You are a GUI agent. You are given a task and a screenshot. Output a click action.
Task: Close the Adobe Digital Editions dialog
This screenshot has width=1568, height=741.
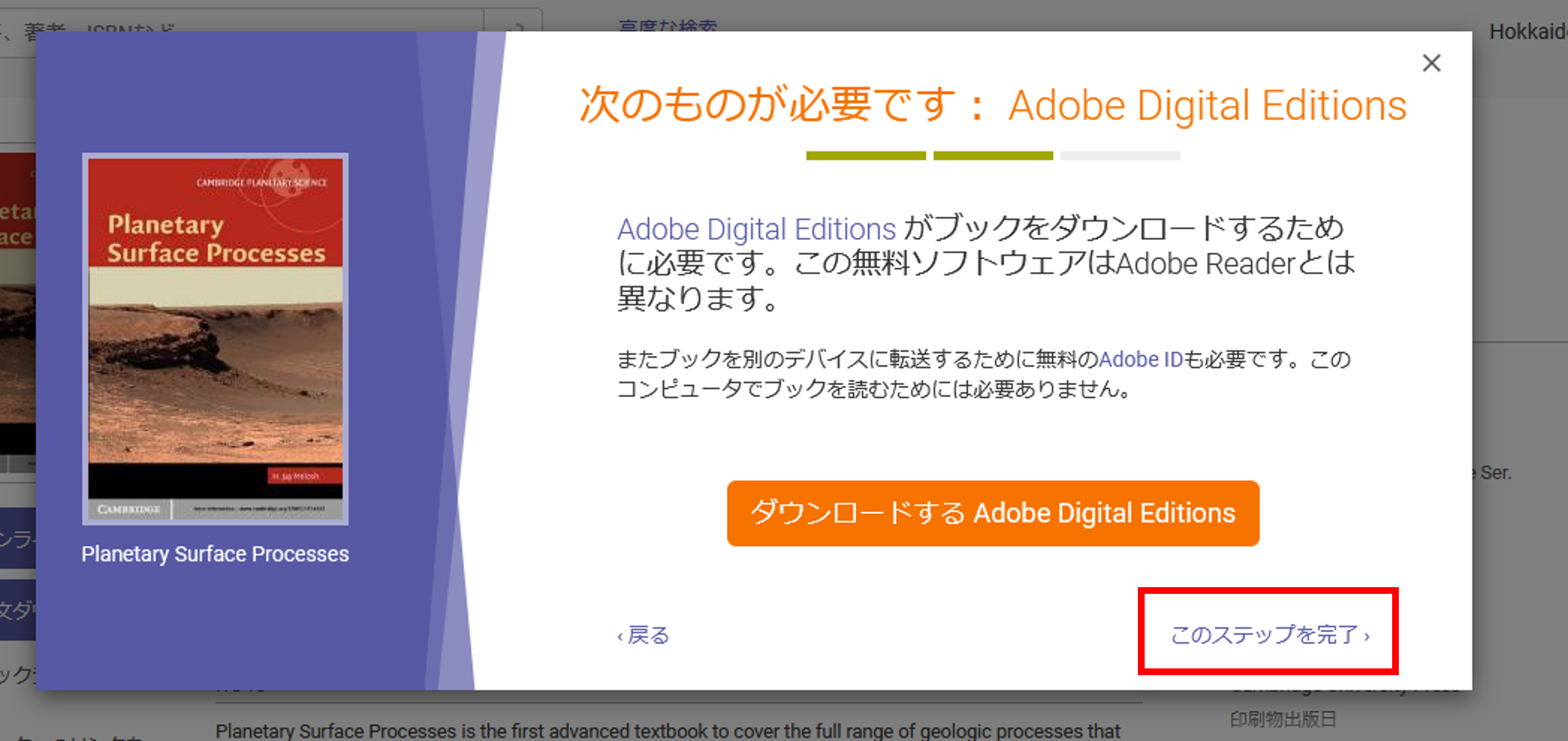click(x=1431, y=63)
